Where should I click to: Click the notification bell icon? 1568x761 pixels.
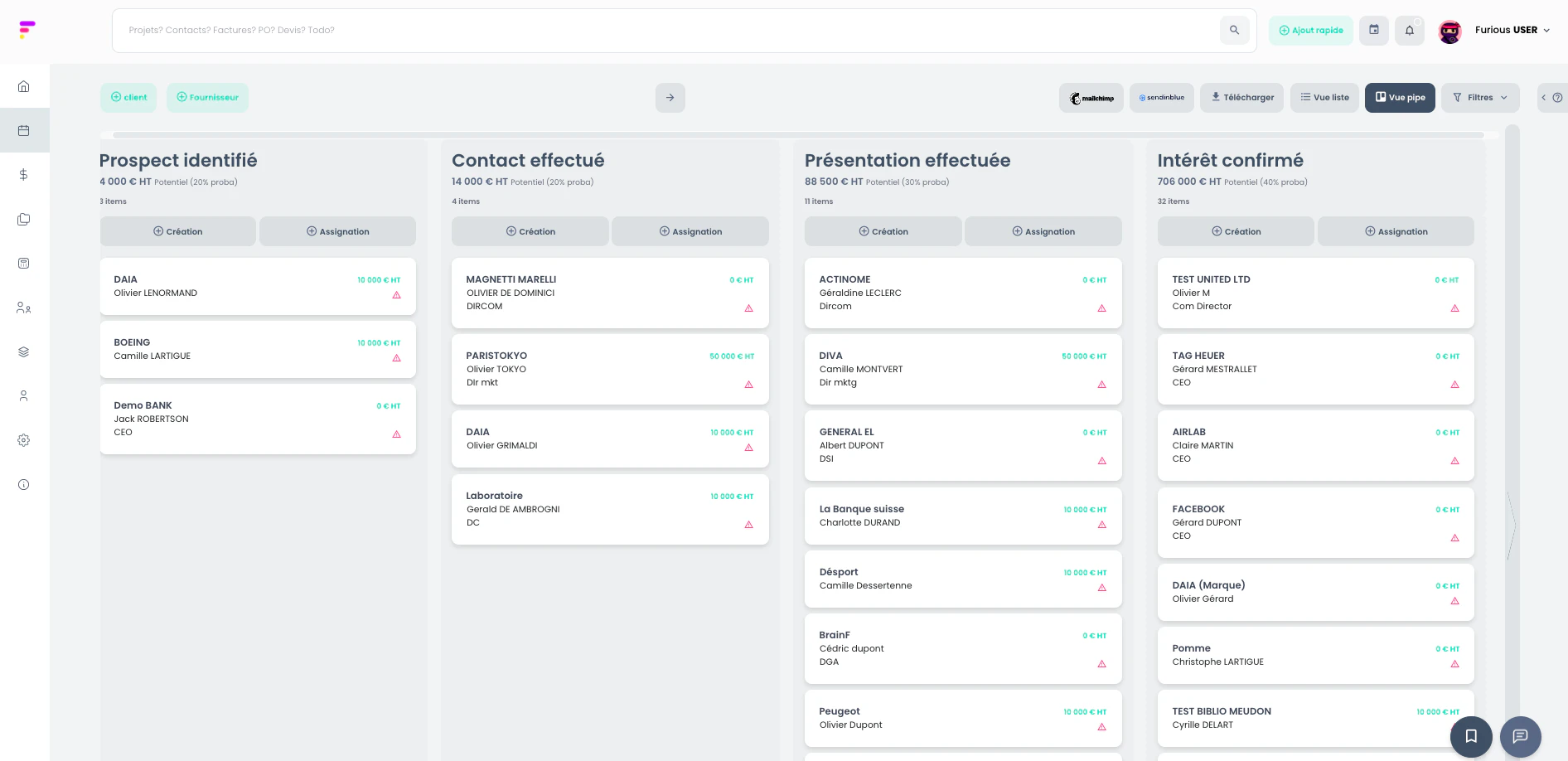click(x=1409, y=31)
